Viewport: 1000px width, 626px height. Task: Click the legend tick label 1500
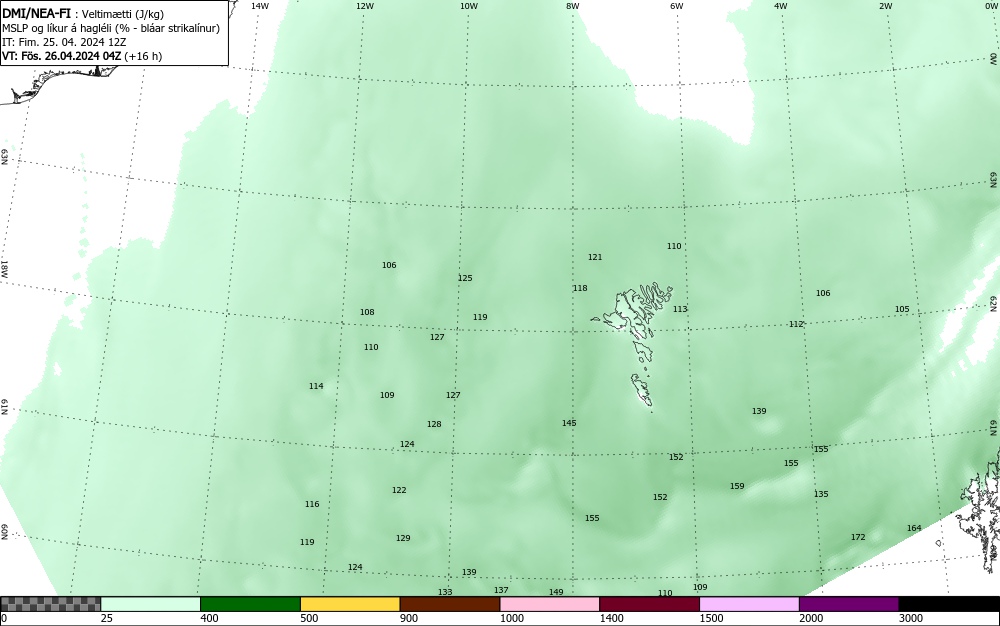(711, 618)
